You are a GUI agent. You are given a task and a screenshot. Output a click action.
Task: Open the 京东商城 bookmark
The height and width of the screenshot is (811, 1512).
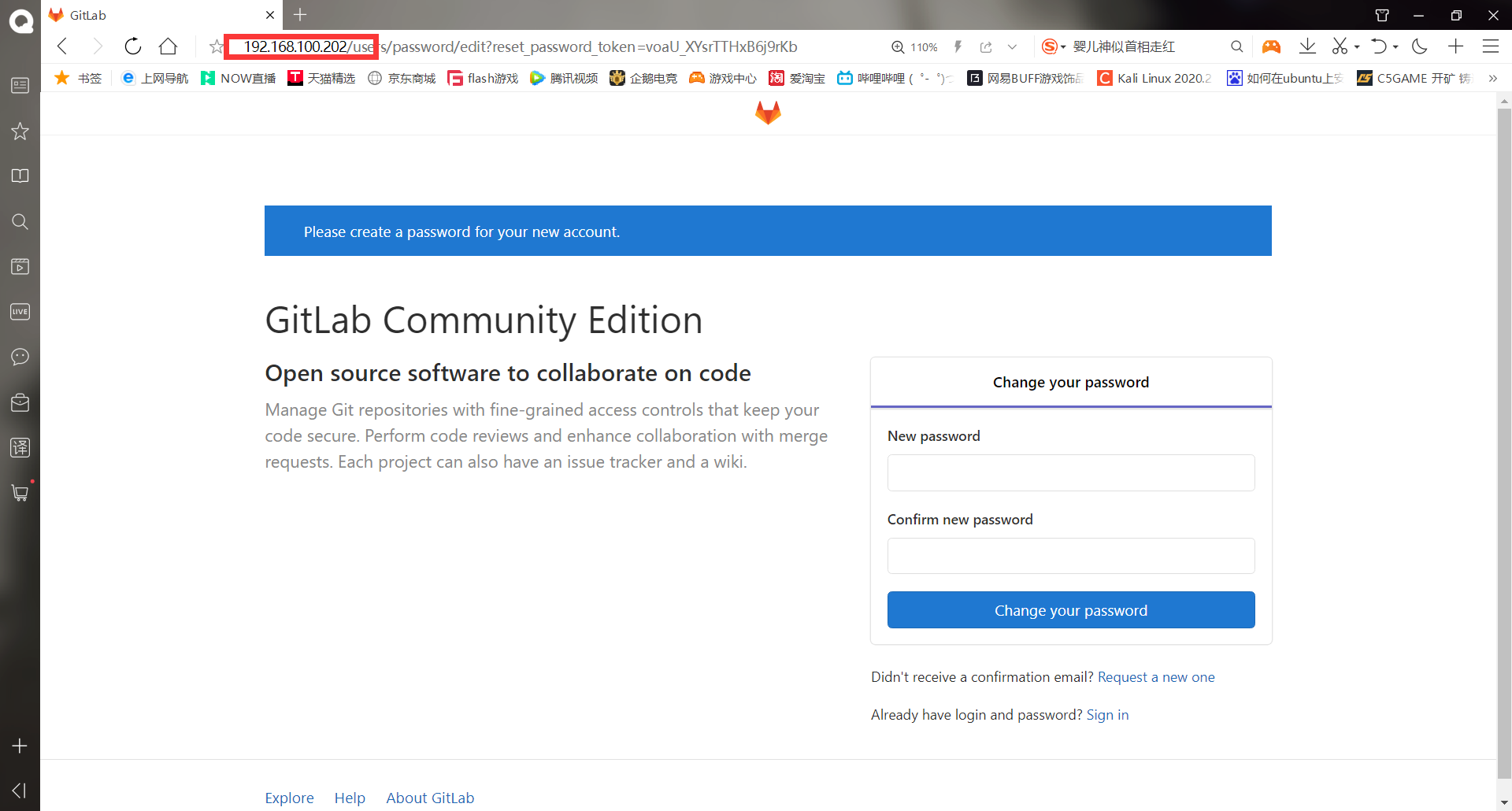[402, 78]
